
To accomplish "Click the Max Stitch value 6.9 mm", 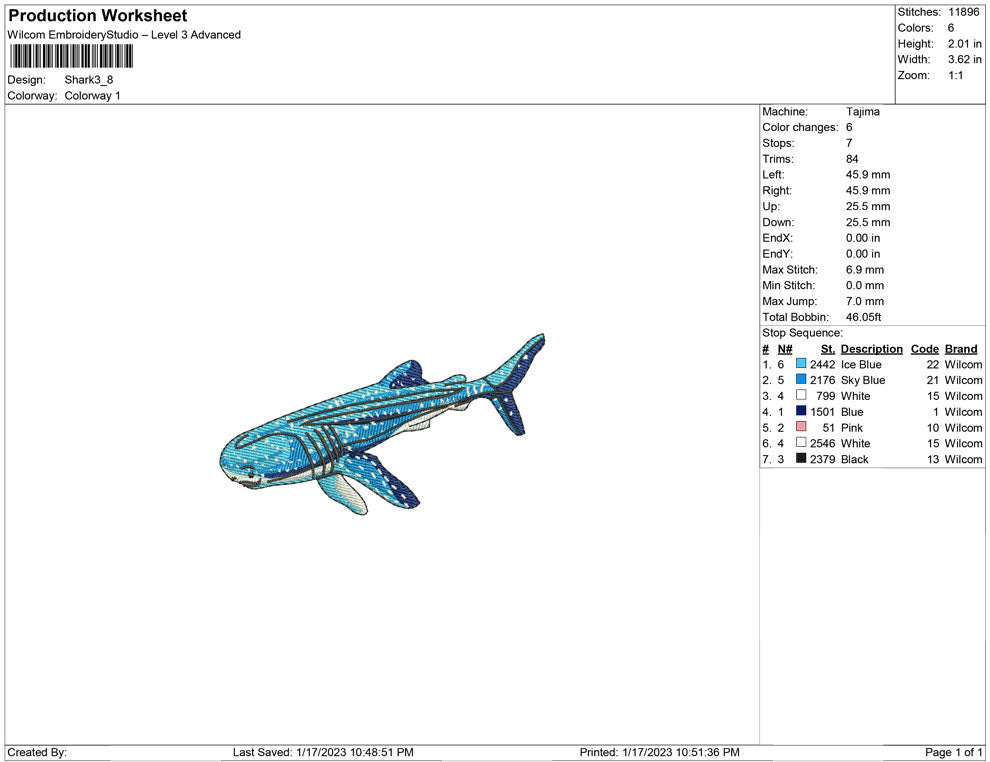I will (865, 269).
